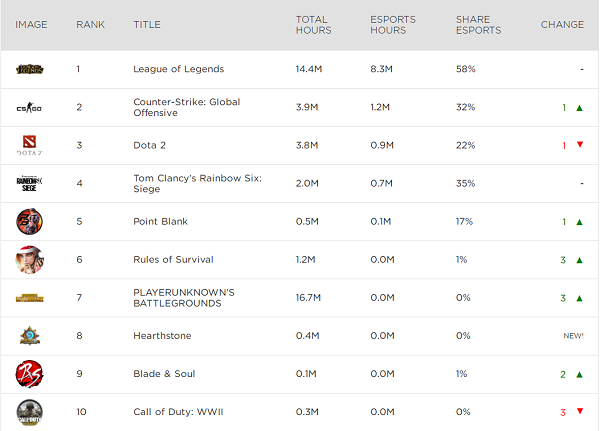Screen dimensions: 600x431
Task: Select Call of Duty: WWII title
Action: [178, 412]
